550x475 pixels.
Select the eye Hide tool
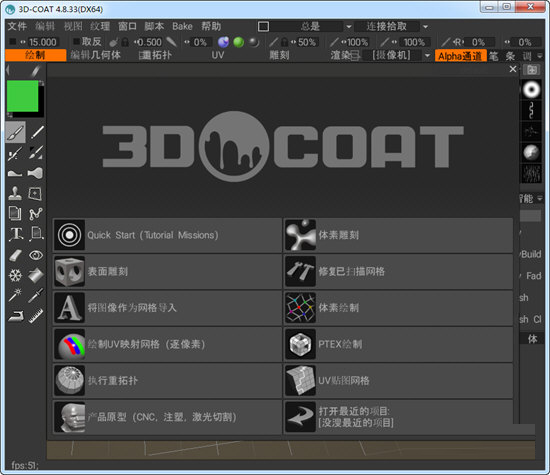pos(36,255)
